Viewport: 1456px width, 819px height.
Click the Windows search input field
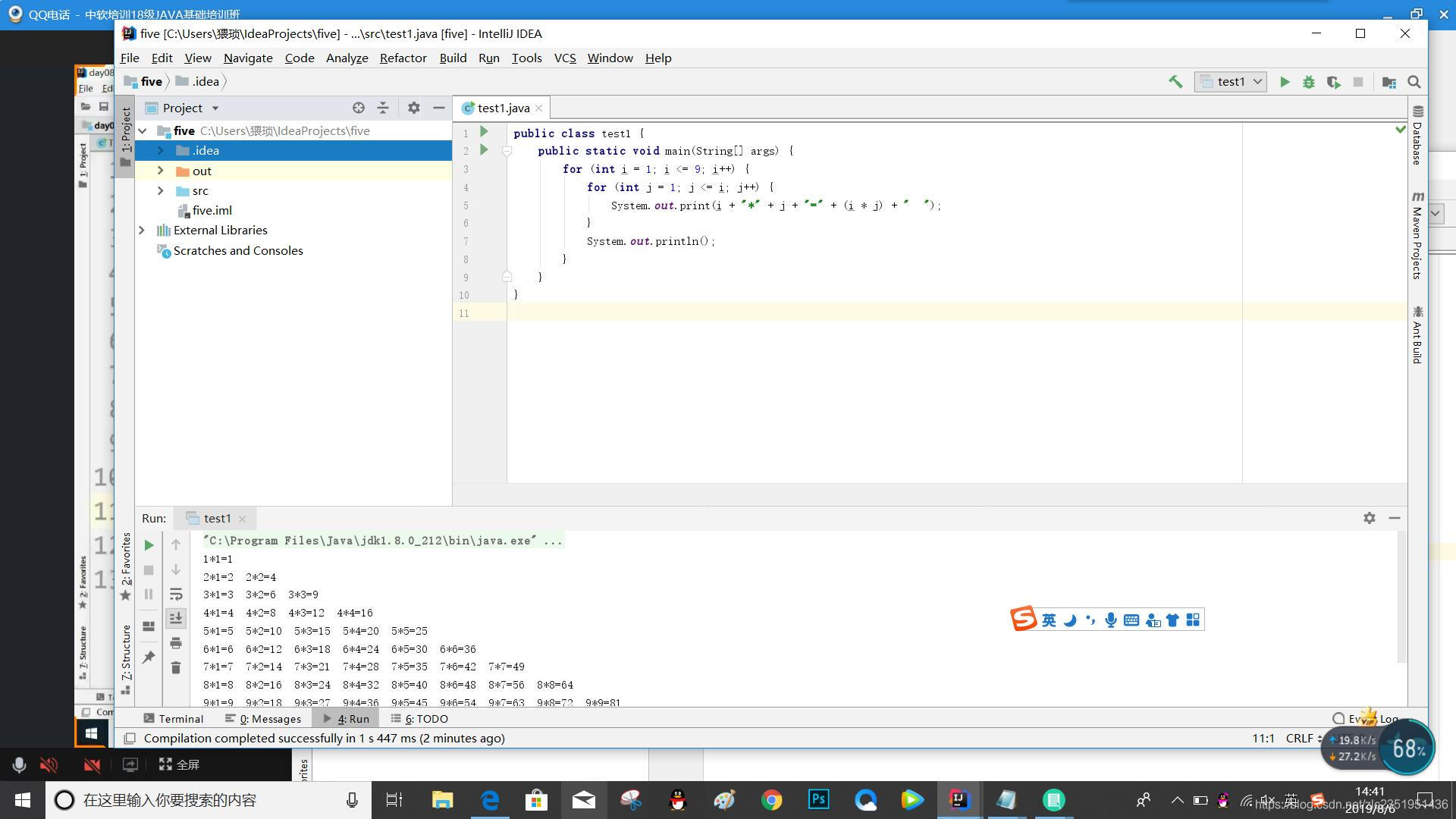pos(209,799)
